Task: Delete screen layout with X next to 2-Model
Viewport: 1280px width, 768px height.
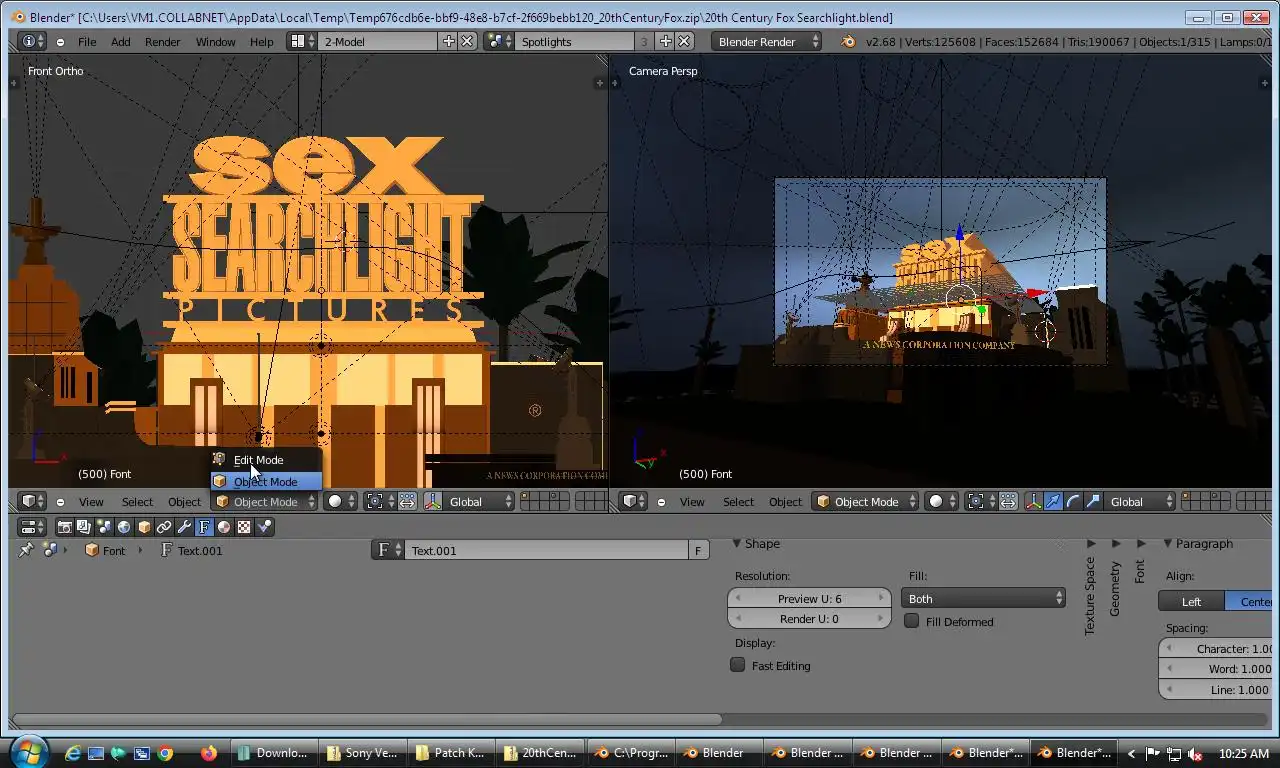Action: (466, 42)
